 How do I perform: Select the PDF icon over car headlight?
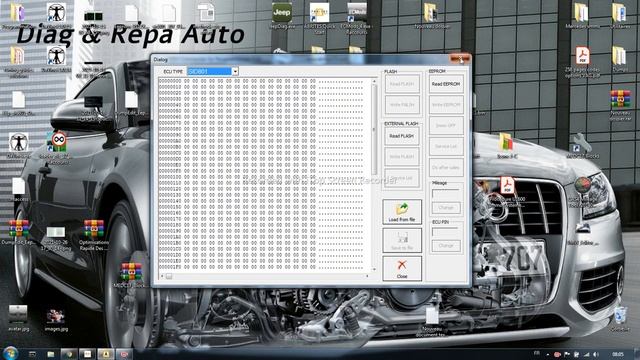(x=507, y=186)
